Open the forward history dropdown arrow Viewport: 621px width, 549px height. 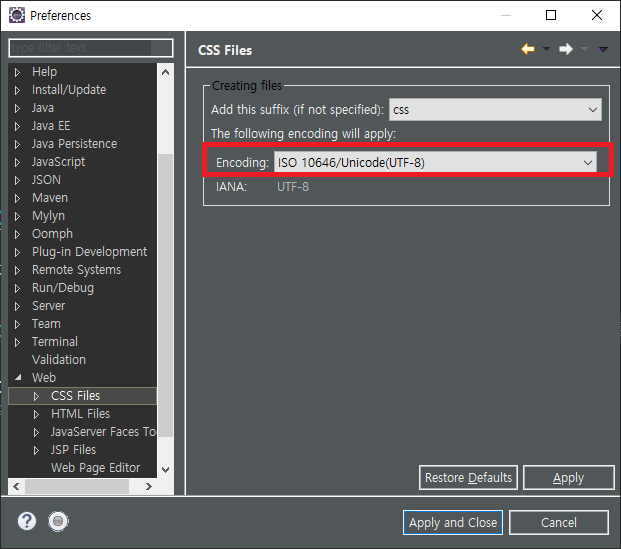pos(584,49)
